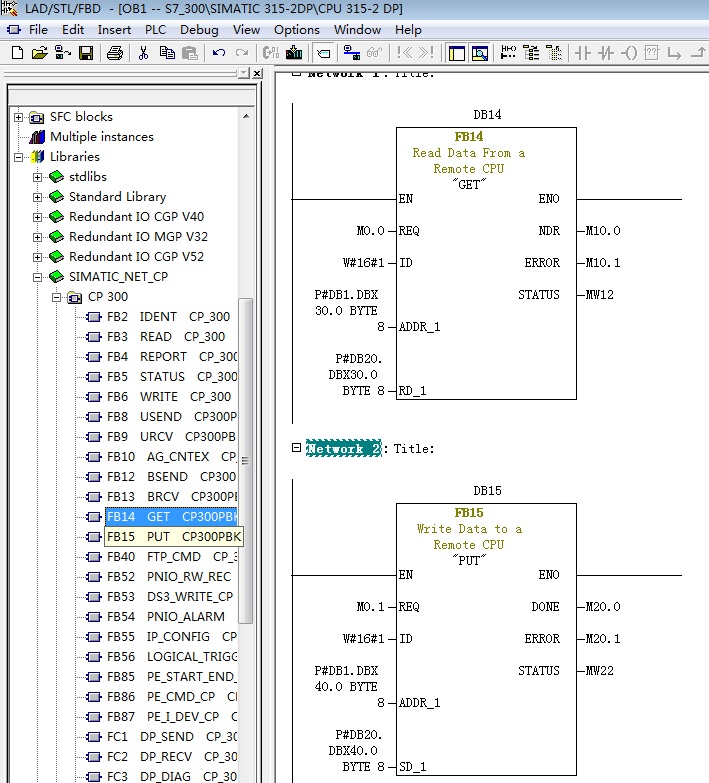Collapse the Network 2 section
The height and width of the screenshot is (783, 709).
(296, 448)
